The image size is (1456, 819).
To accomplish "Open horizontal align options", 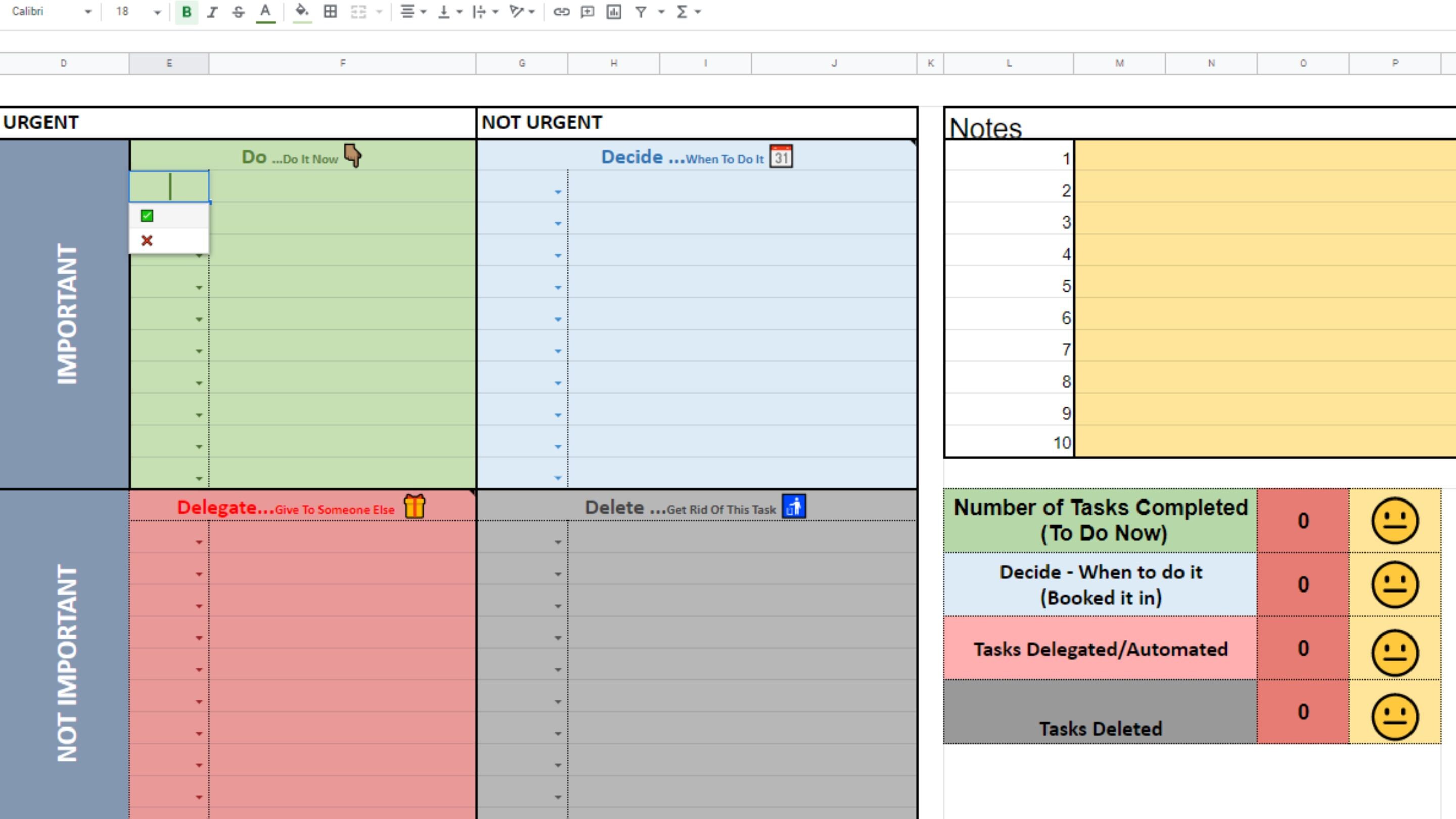I will pyautogui.click(x=413, y=12).
